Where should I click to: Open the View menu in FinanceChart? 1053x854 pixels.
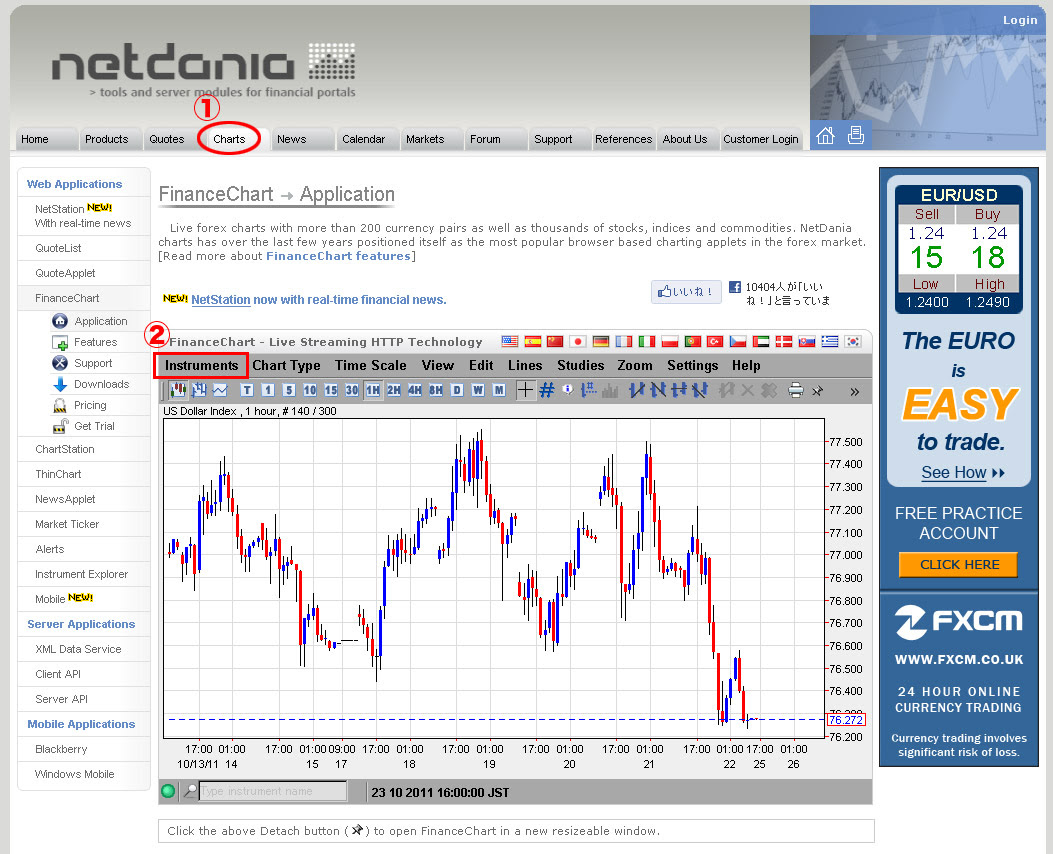(438, 366)
